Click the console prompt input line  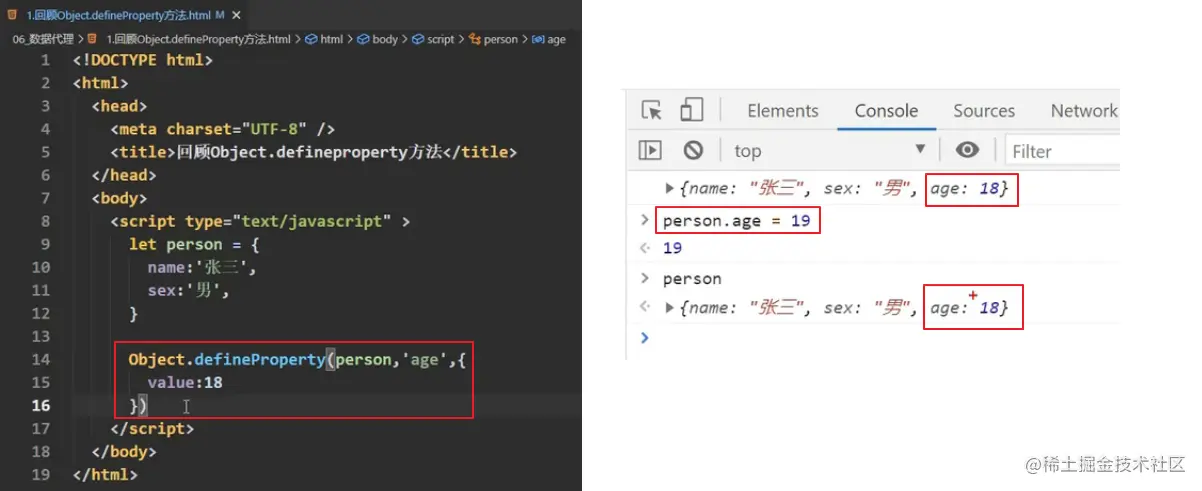(x=880, y=338)
